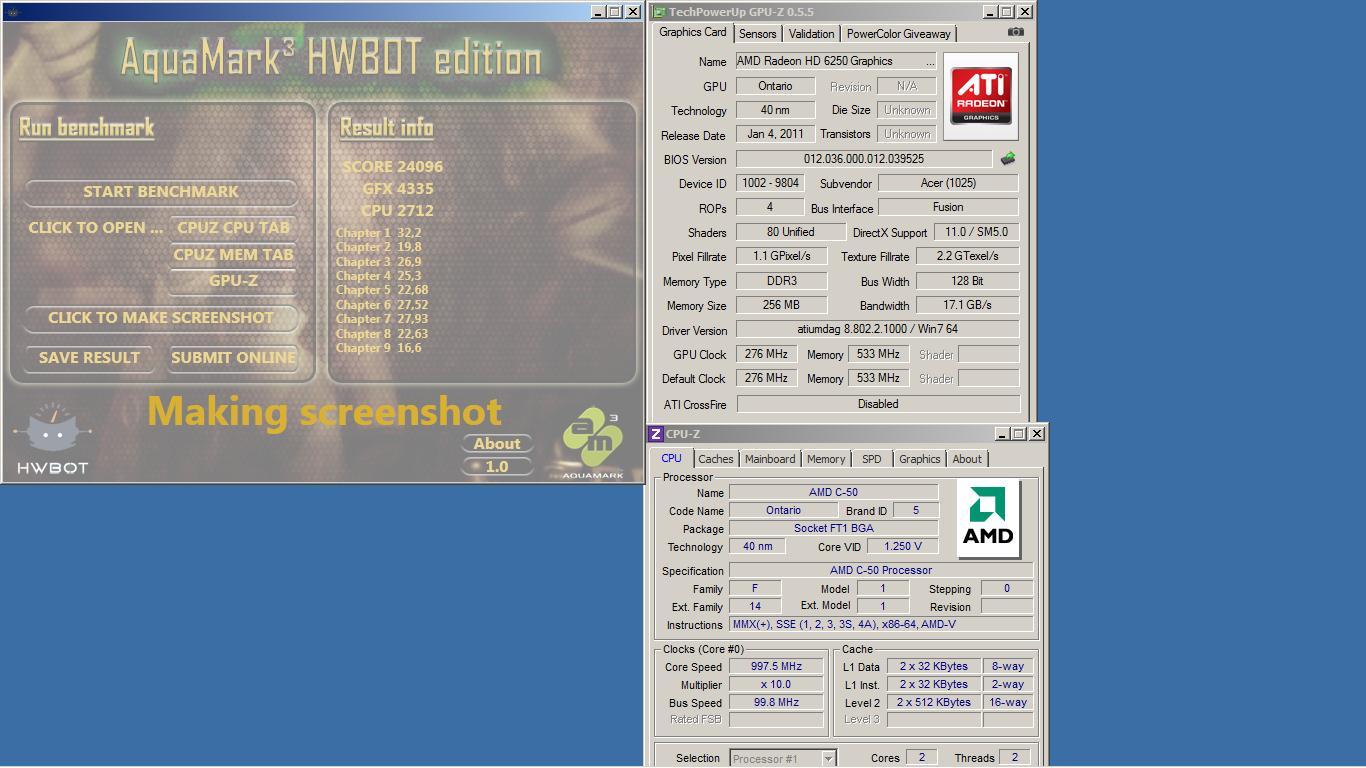This screenshot has width=1366, height=768.
Task: Click the AMD logo in CPU-Z
Action: [x=988, y=518]
